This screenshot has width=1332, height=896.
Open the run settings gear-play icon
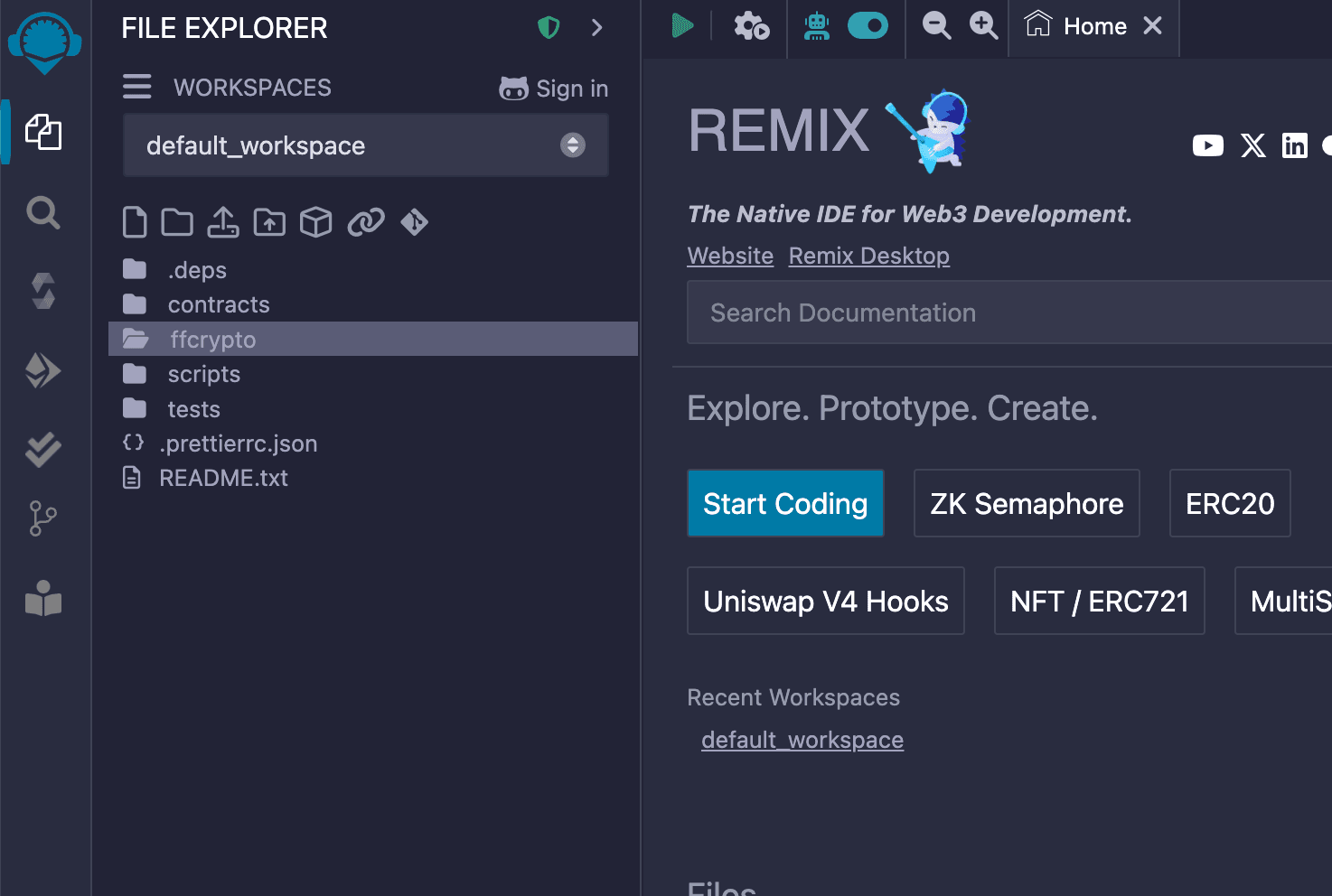[751, 26]
